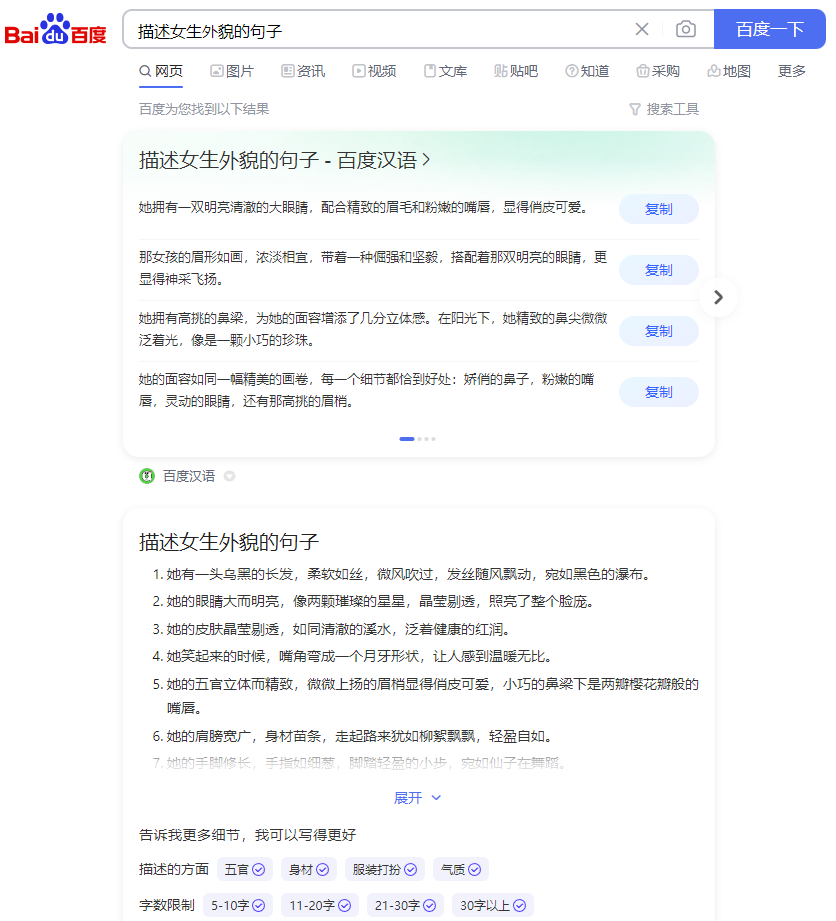Click the Baidu logo
Screen dimensions: 836x921
point(56,29)
